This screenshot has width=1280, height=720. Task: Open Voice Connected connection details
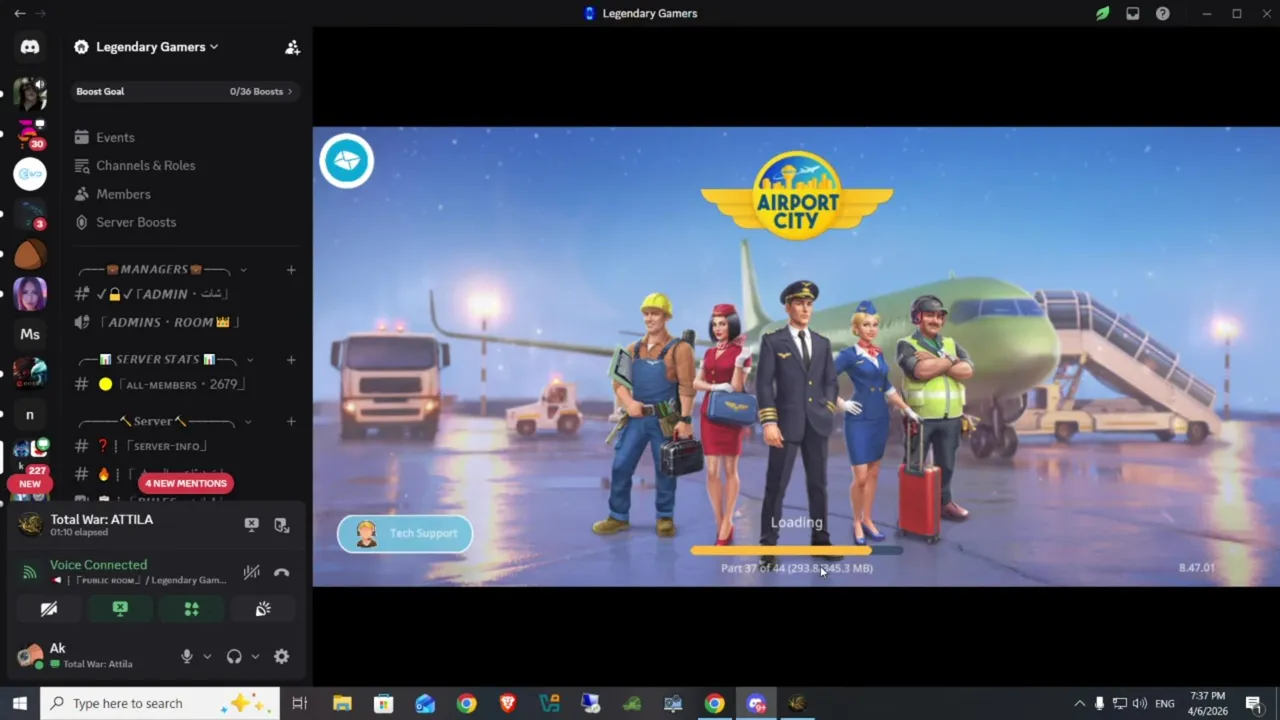[x=98, y=565]
